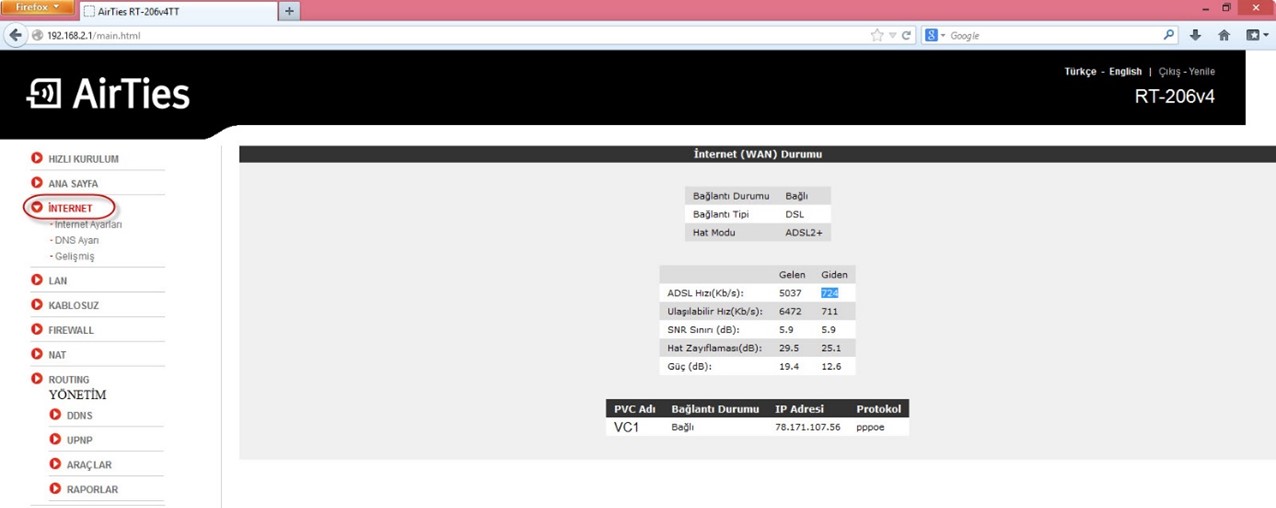The height and width of the screenshot is (508, 1276).
Task: Go to browser home page icon
Action: (1224, 35)
